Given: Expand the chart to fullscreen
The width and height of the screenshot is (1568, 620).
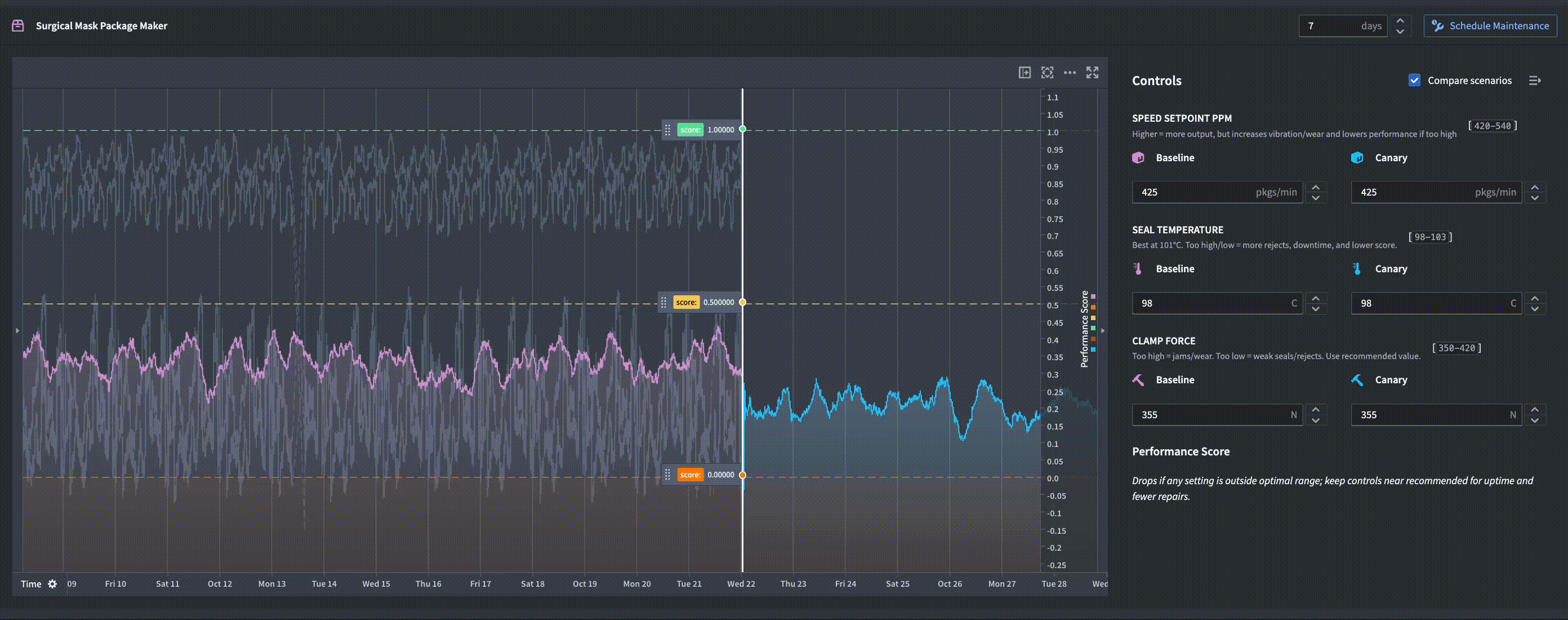Looking at the screenshot, I should tap(1093, 72).
